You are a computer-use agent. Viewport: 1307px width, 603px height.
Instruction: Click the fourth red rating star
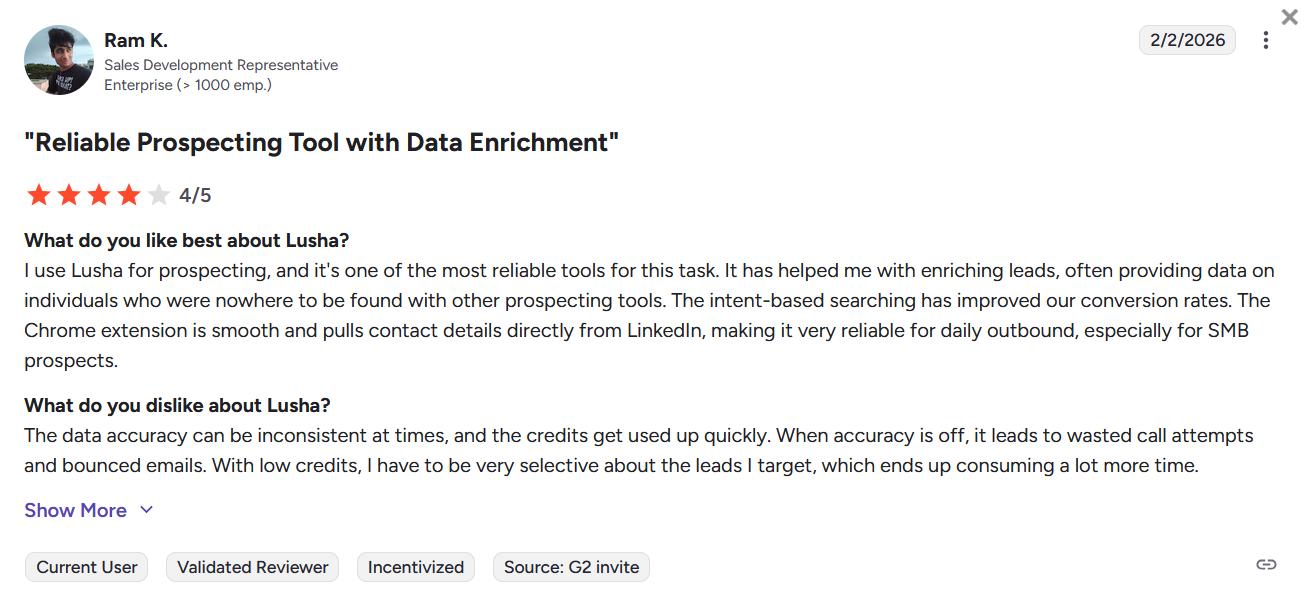coord(129,195)
